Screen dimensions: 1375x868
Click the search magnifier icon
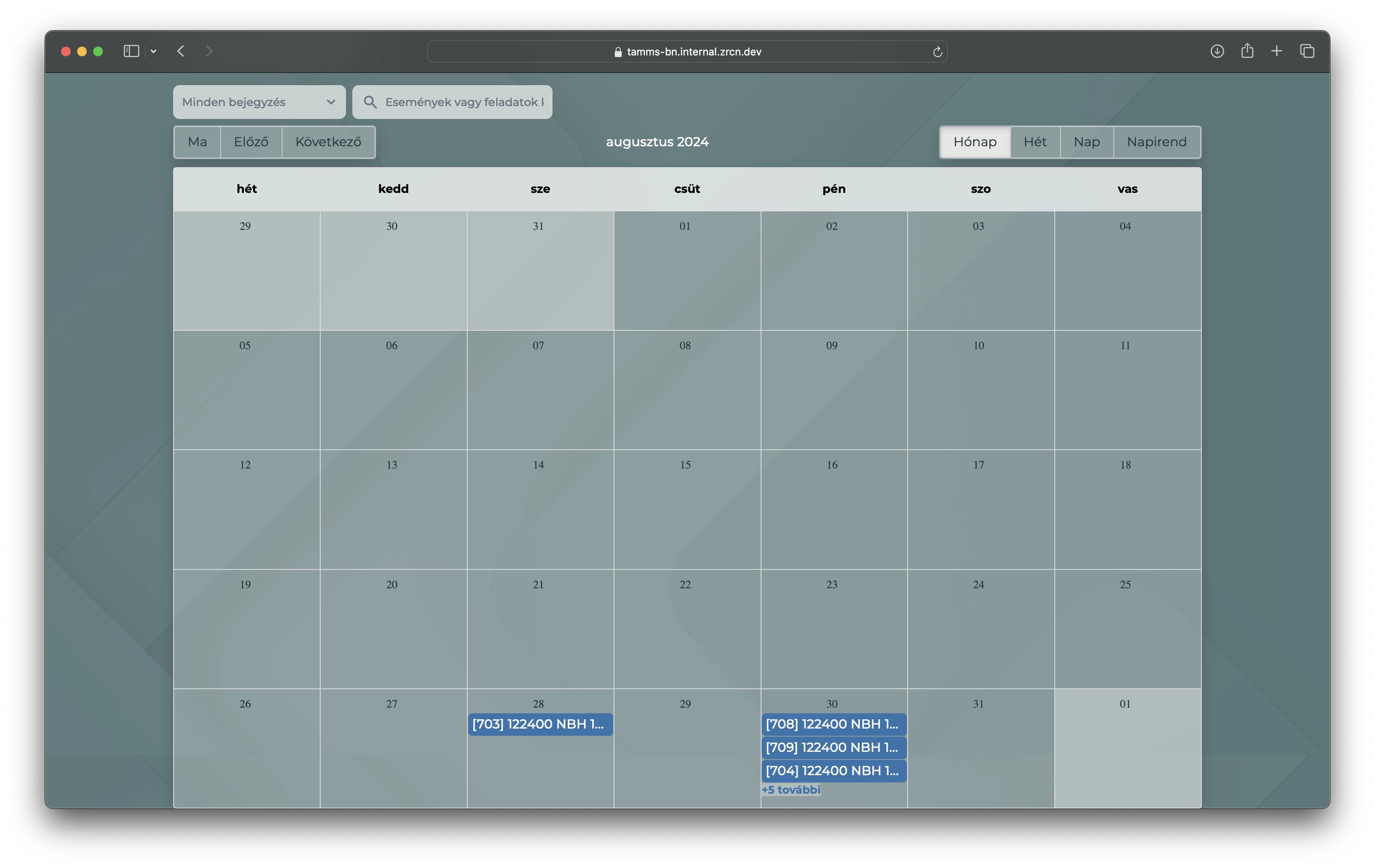pos(370,102)
